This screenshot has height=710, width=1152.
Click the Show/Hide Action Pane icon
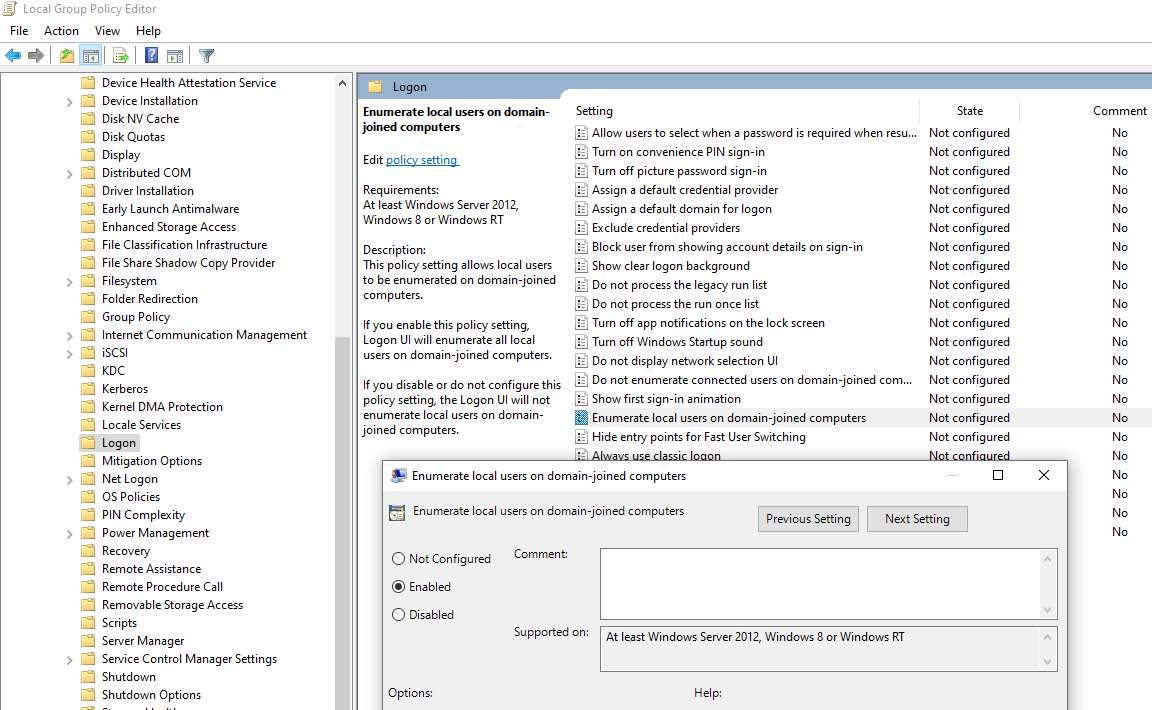pos(175,56)
